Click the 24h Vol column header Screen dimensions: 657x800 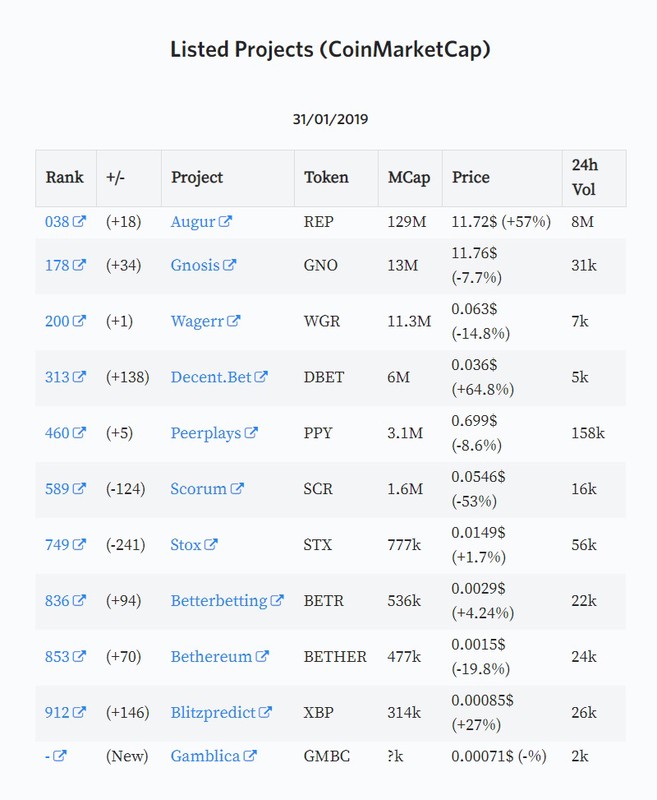[x=585, y=177]
